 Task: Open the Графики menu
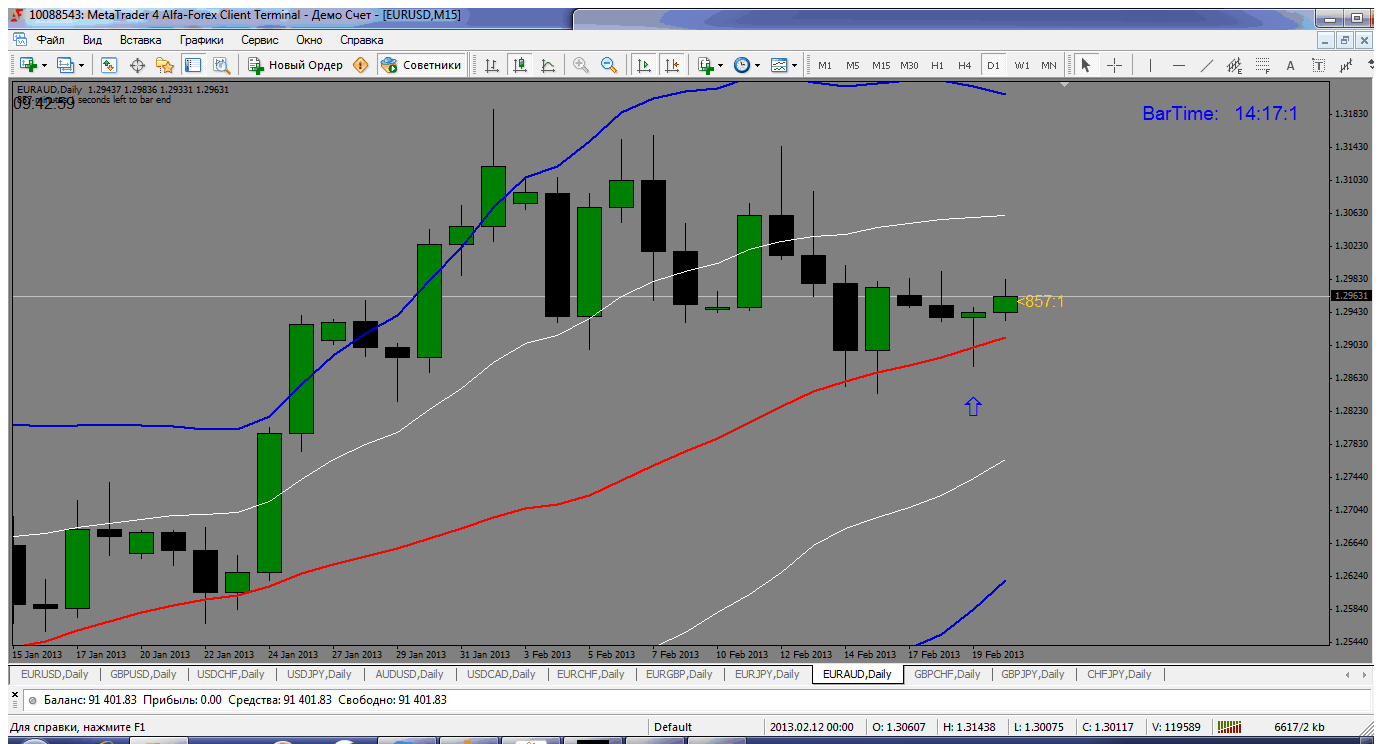[x=202, y=40]
